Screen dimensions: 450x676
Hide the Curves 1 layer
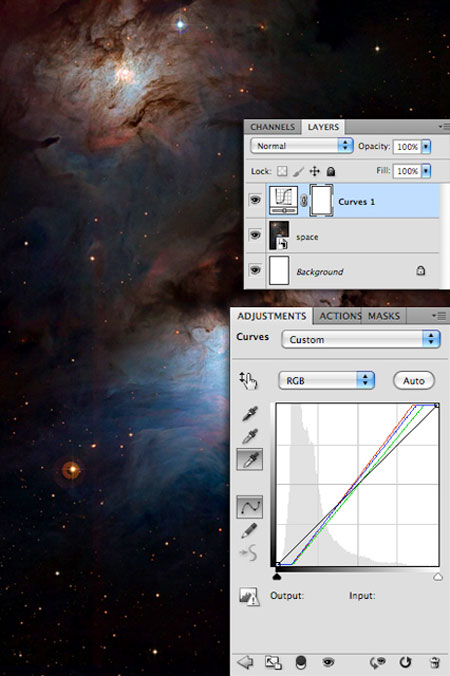(255, 200)
